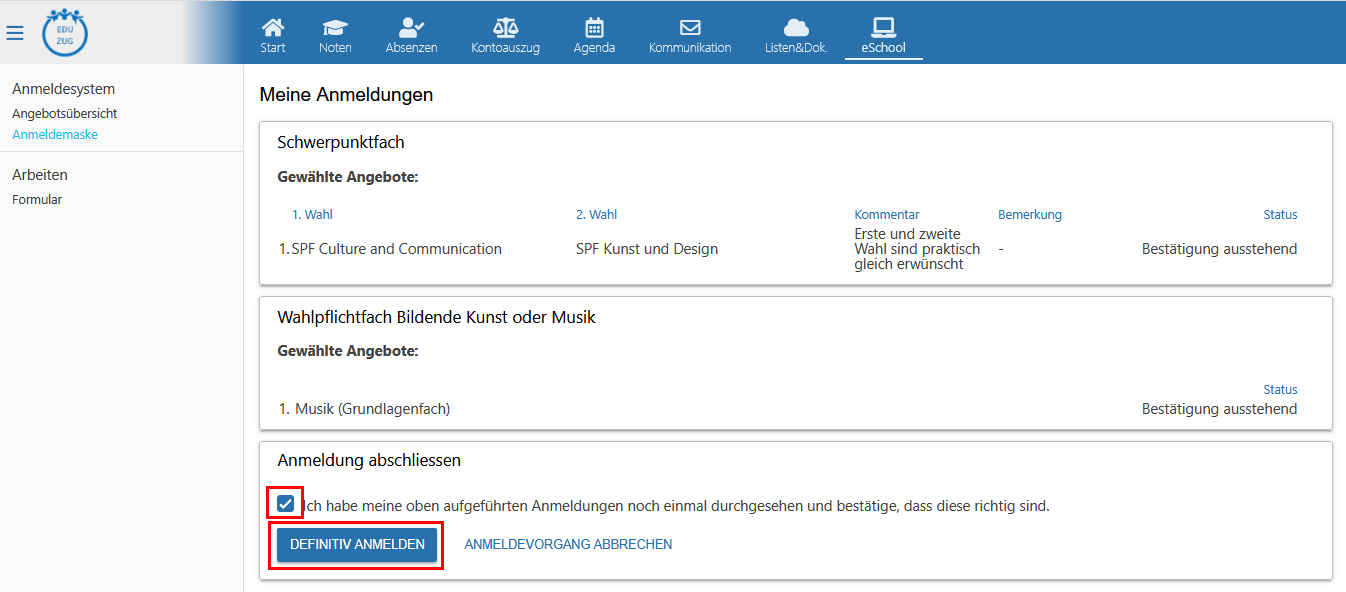
Task: Open Kontoauszug balance scale icon
Action: point(505,28)
